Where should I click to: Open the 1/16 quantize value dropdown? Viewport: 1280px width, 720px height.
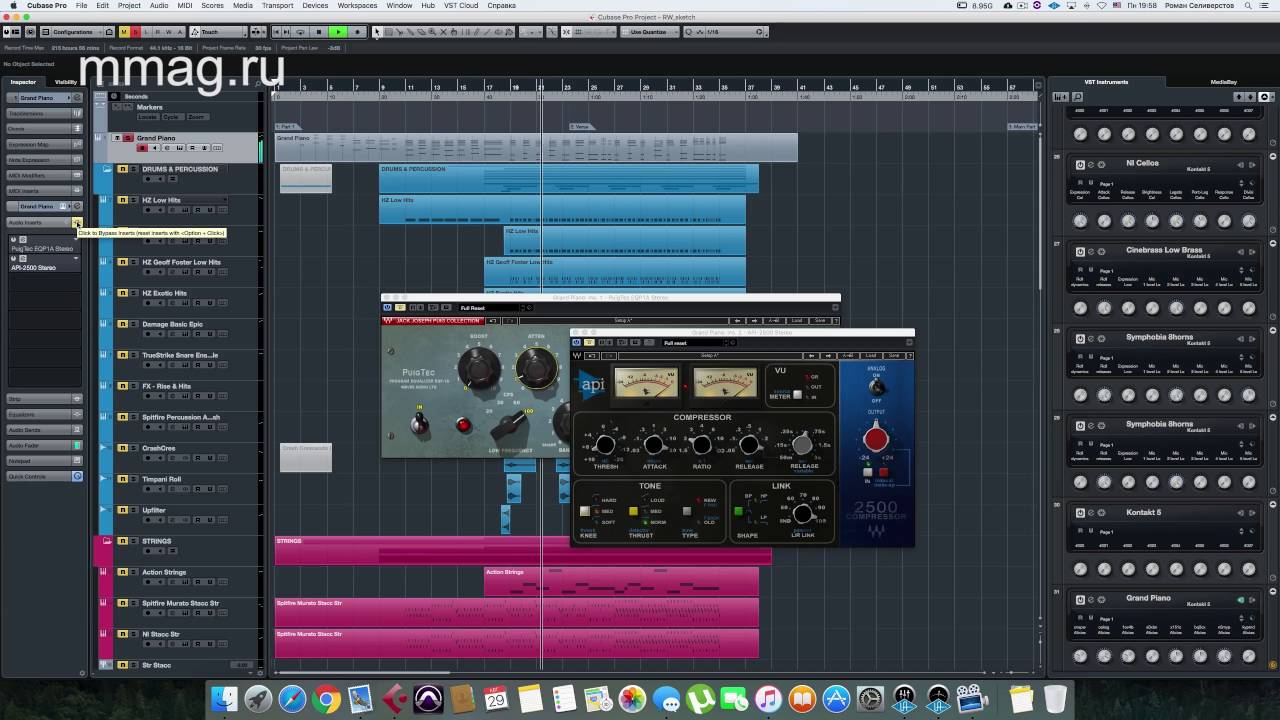[x=731, y=32]
